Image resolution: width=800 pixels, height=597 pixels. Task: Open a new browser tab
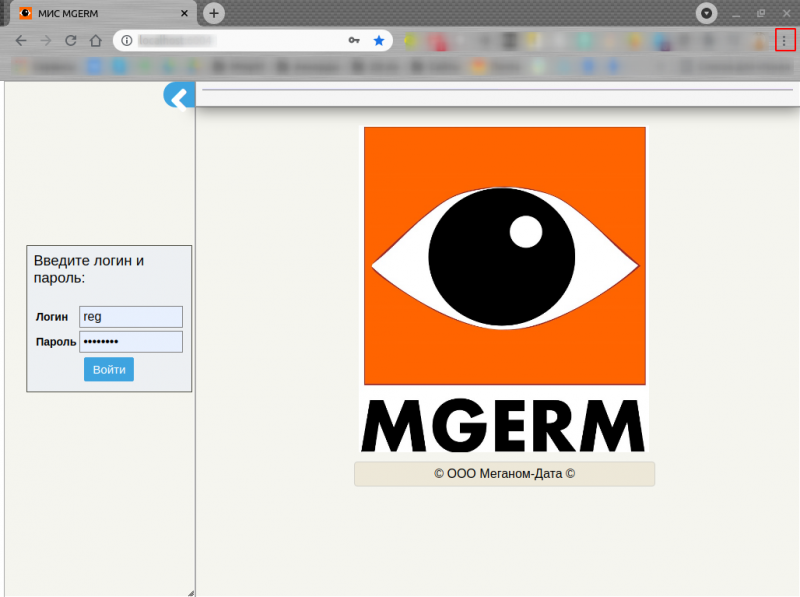coord(214,13)
